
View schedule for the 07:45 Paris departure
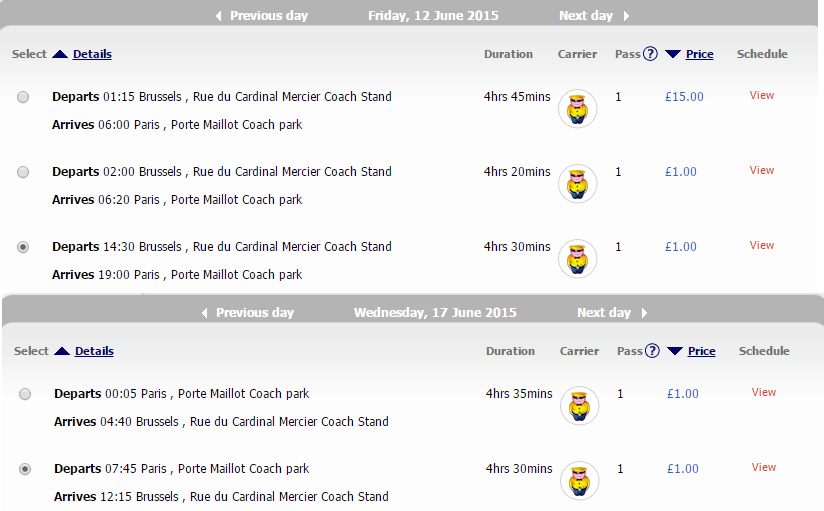[x=764, y=467]
